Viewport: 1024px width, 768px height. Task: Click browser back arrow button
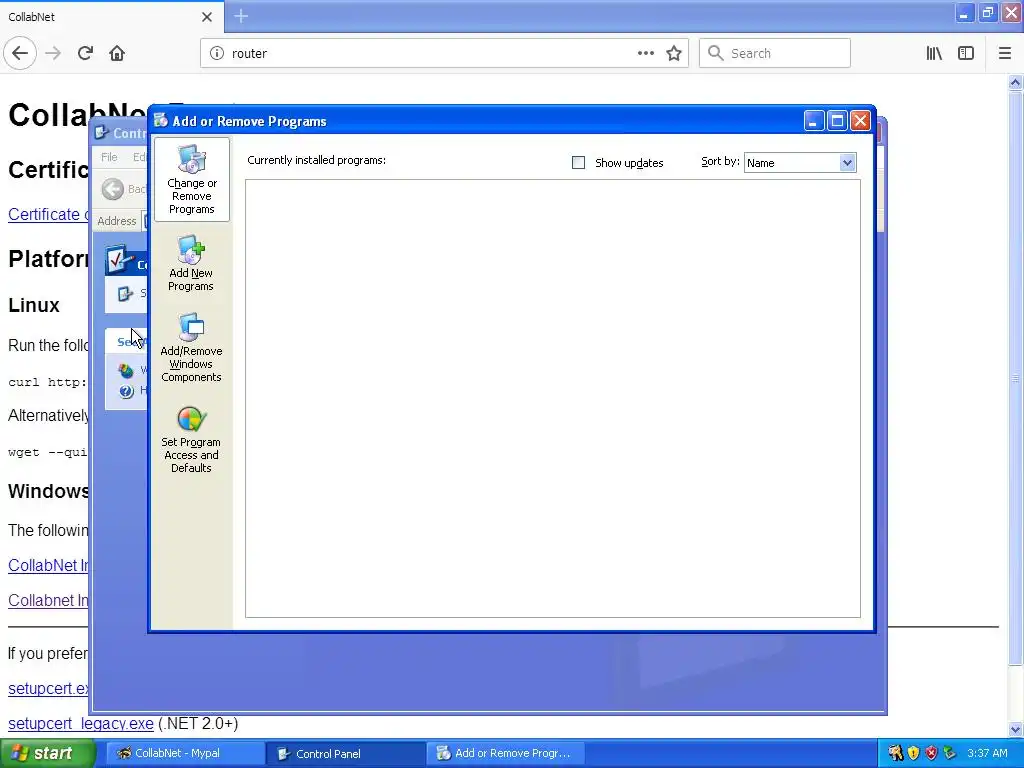[x=20, y=53]
